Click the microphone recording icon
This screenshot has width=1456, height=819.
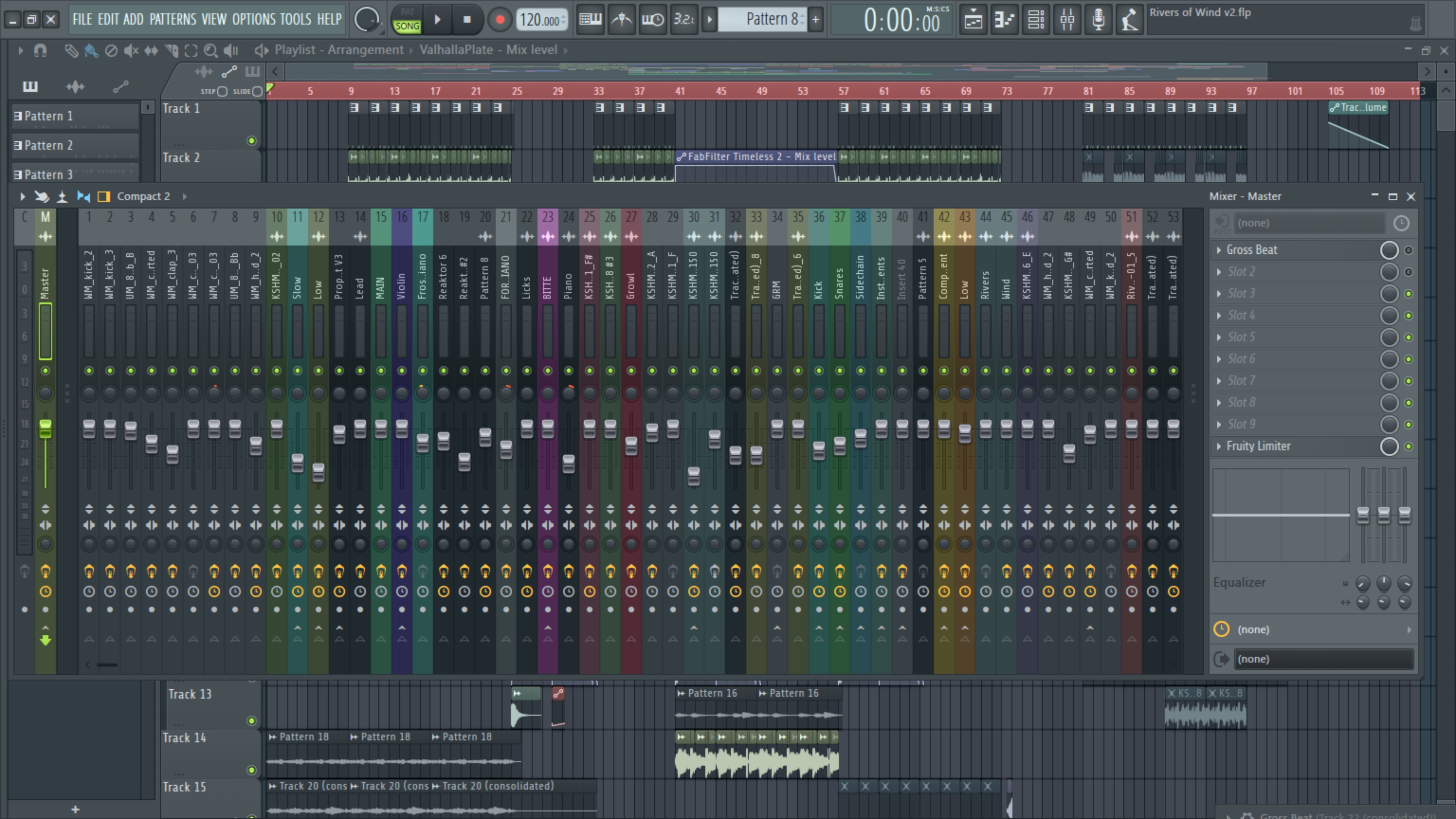coord(1098,20)
